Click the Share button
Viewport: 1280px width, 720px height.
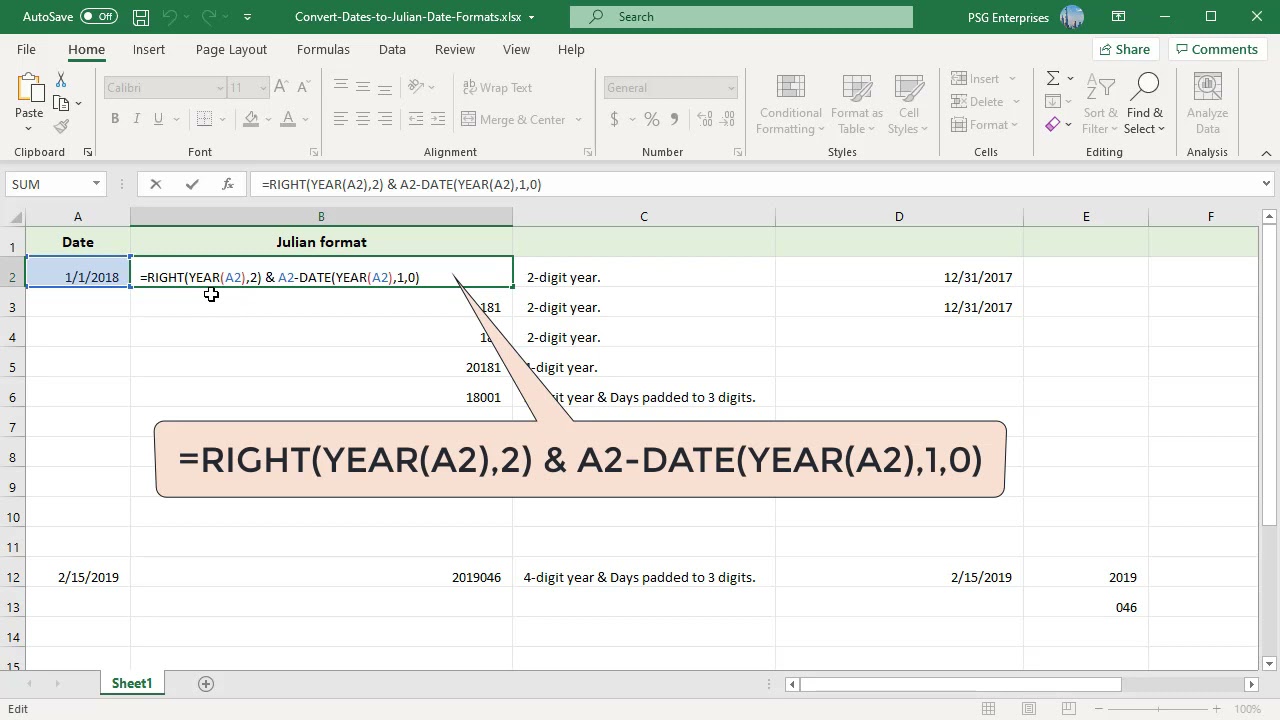point(1125,49)
